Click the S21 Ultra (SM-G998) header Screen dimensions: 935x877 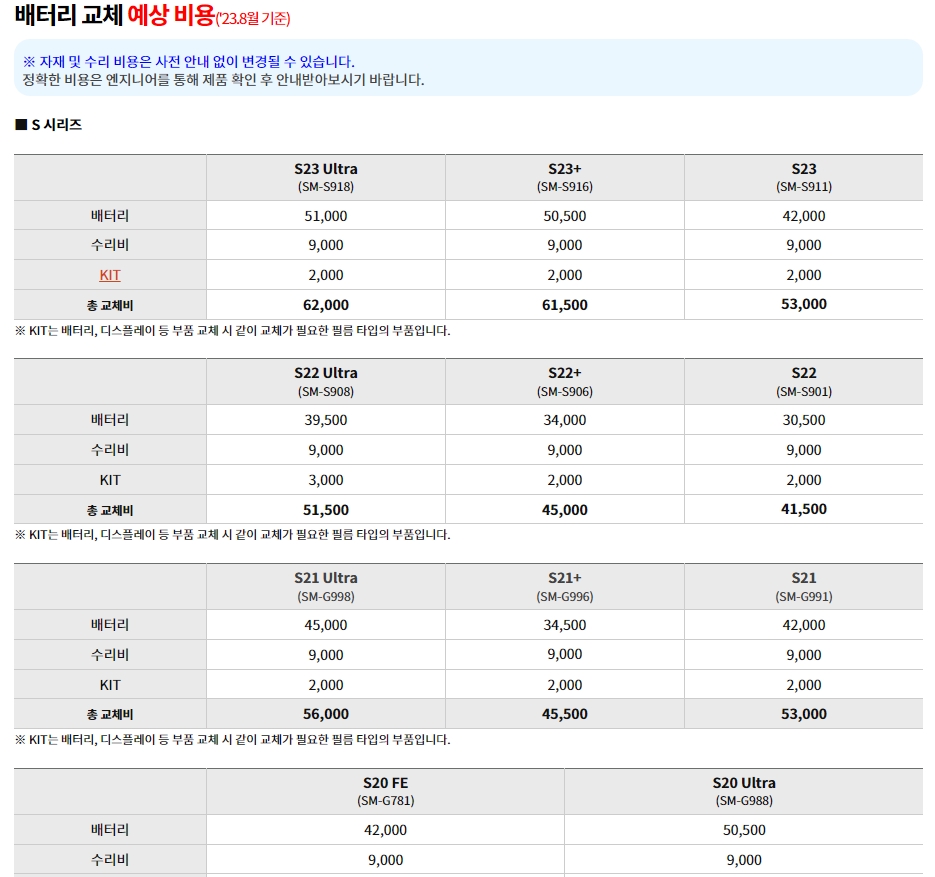[325, 585]
